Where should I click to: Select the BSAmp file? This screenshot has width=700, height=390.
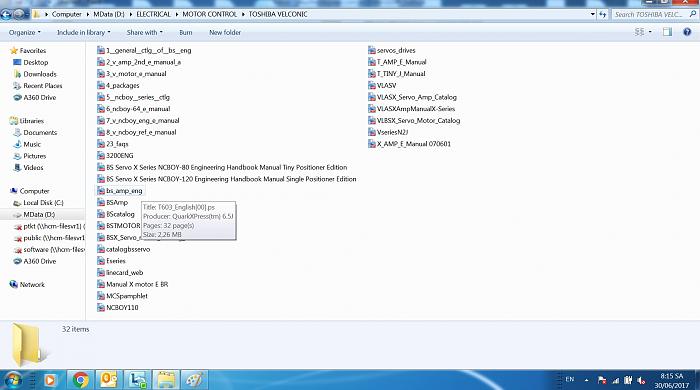tap(112, 202)
